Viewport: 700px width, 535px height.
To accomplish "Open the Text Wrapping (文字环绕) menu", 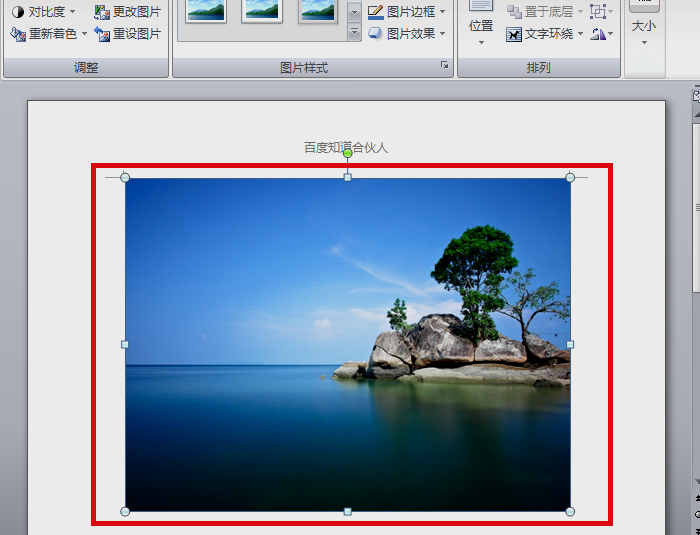I will click(545, 34).
